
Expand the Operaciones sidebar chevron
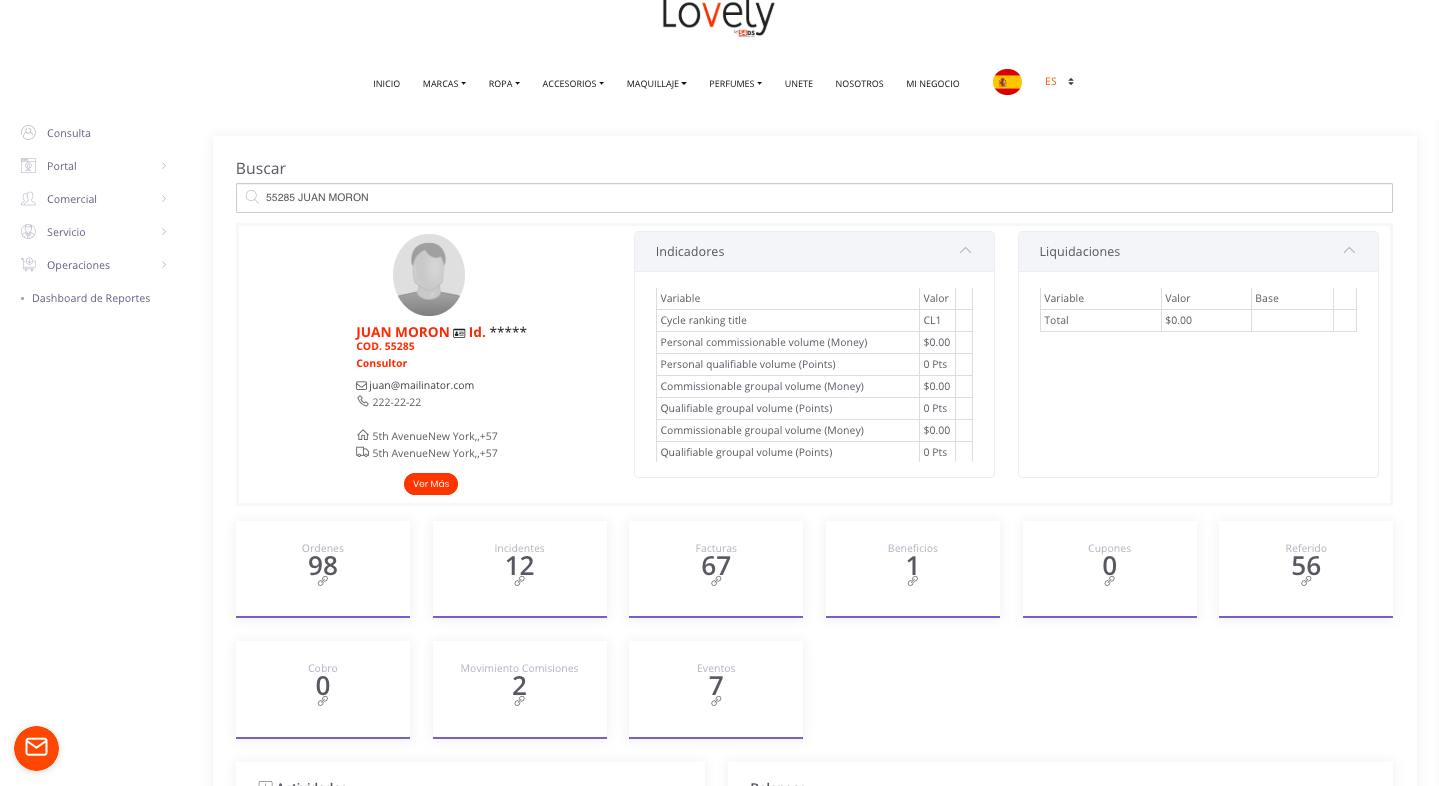164,265
